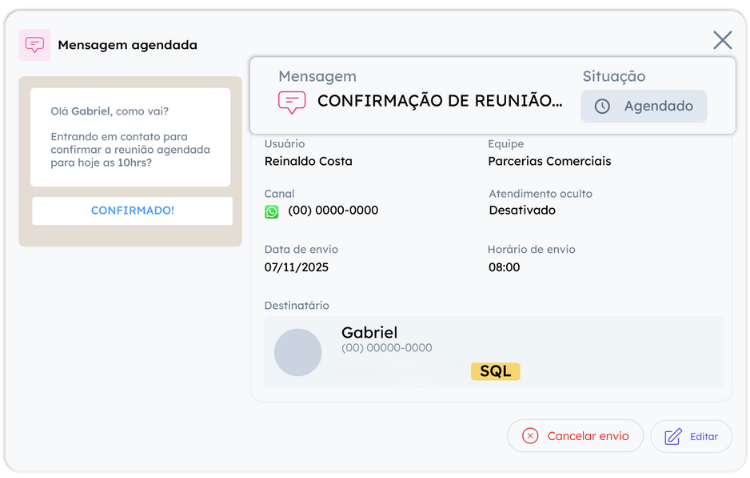The width and height of the screenshot is (750, 478).
Task: Click the message preview text bubble
Action: [x=130, y=137]
